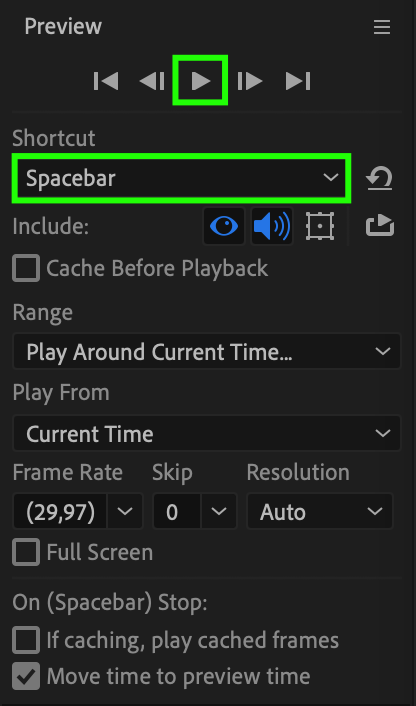Step forward one frame
Image resolution: width=416 pixels, height=706 pixels.
pyautogui.click(x=250, y=81)
